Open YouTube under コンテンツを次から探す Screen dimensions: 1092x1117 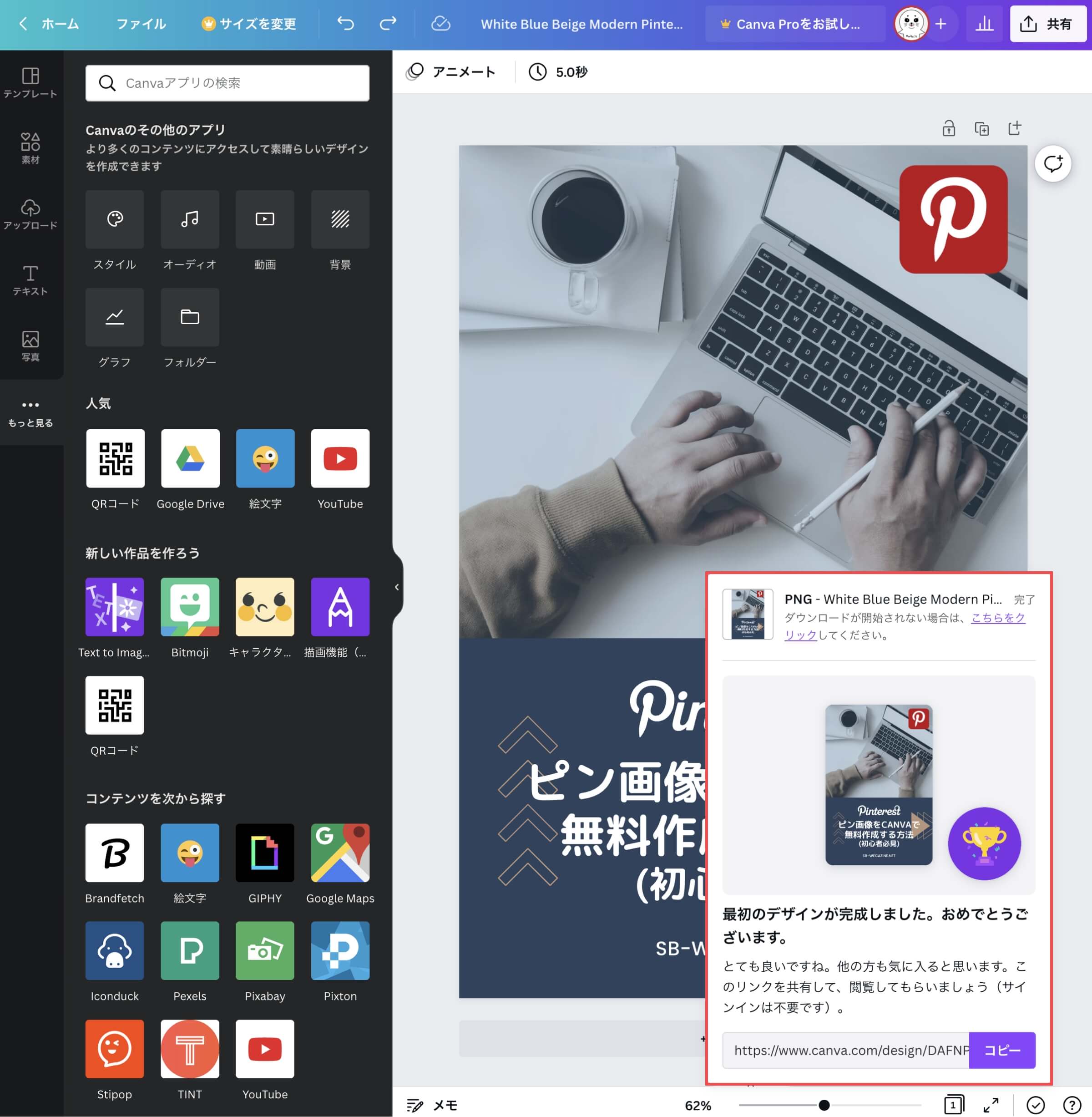coord(265,1049)
